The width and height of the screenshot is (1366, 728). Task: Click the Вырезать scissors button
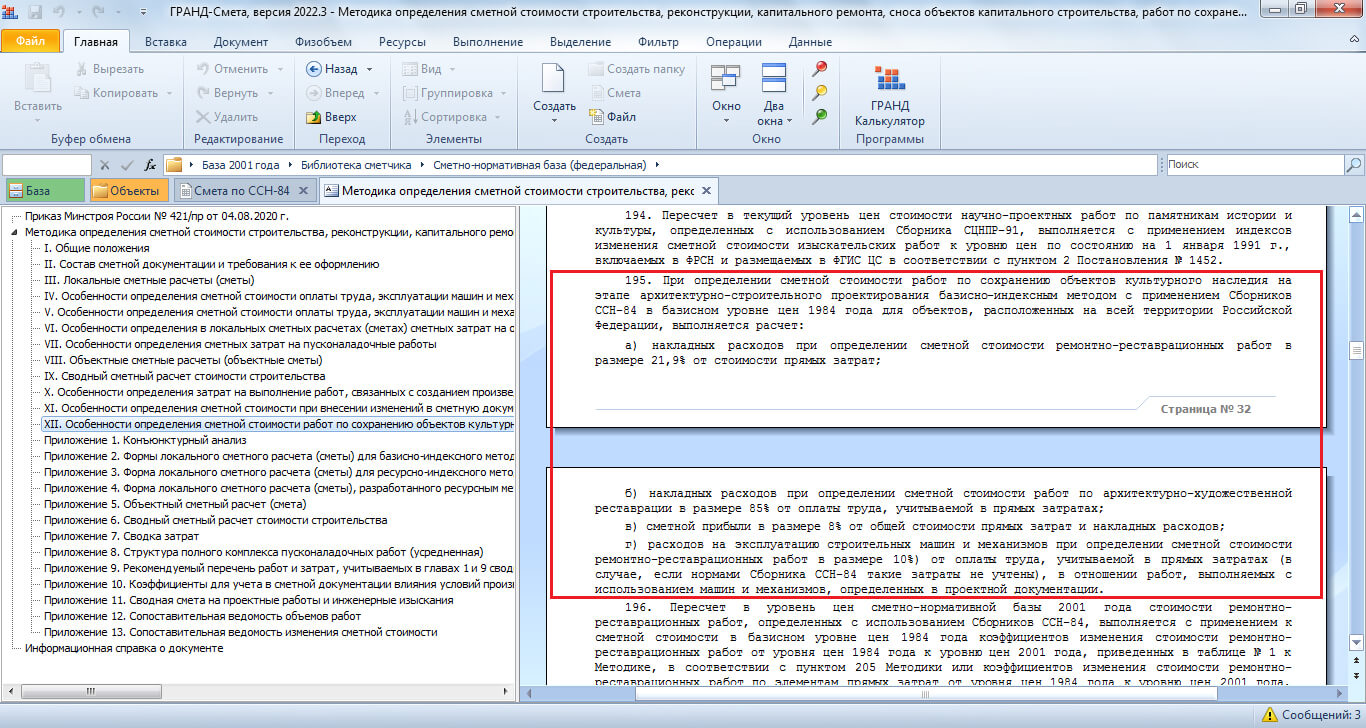[109, 69]
